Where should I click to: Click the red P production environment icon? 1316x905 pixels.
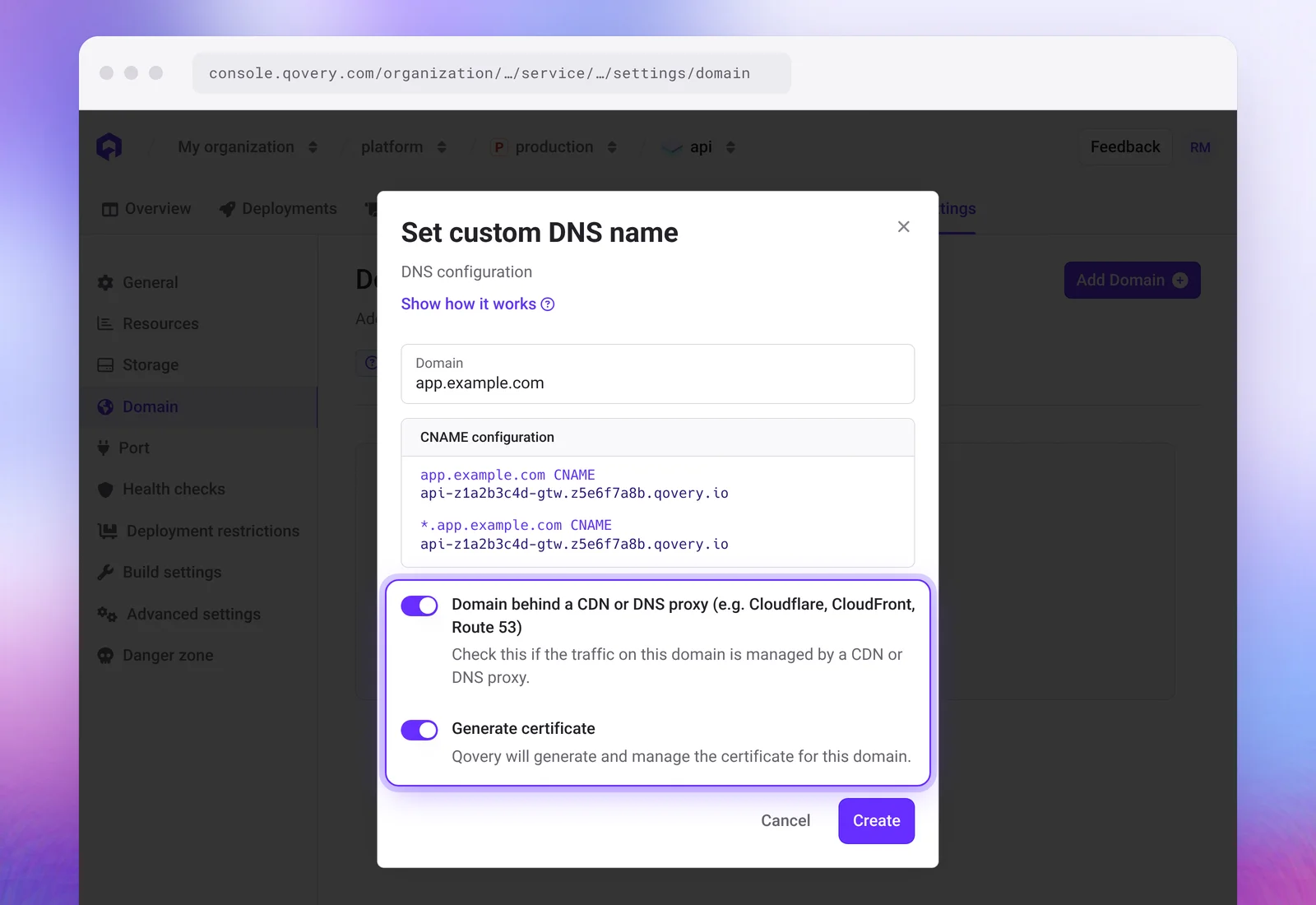pyautogui.click(x=498, y=147)
